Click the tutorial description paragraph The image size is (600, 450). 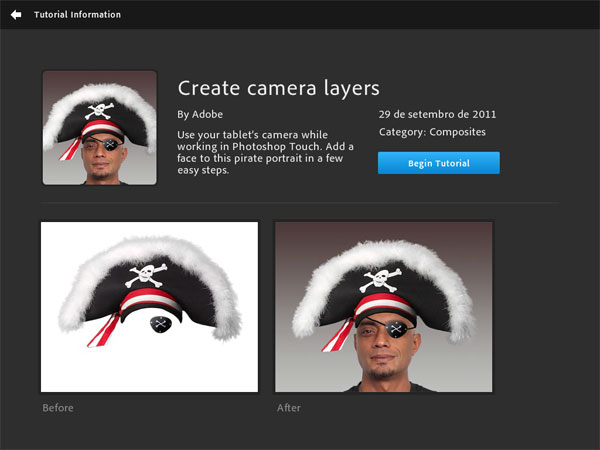coord(265,152)
